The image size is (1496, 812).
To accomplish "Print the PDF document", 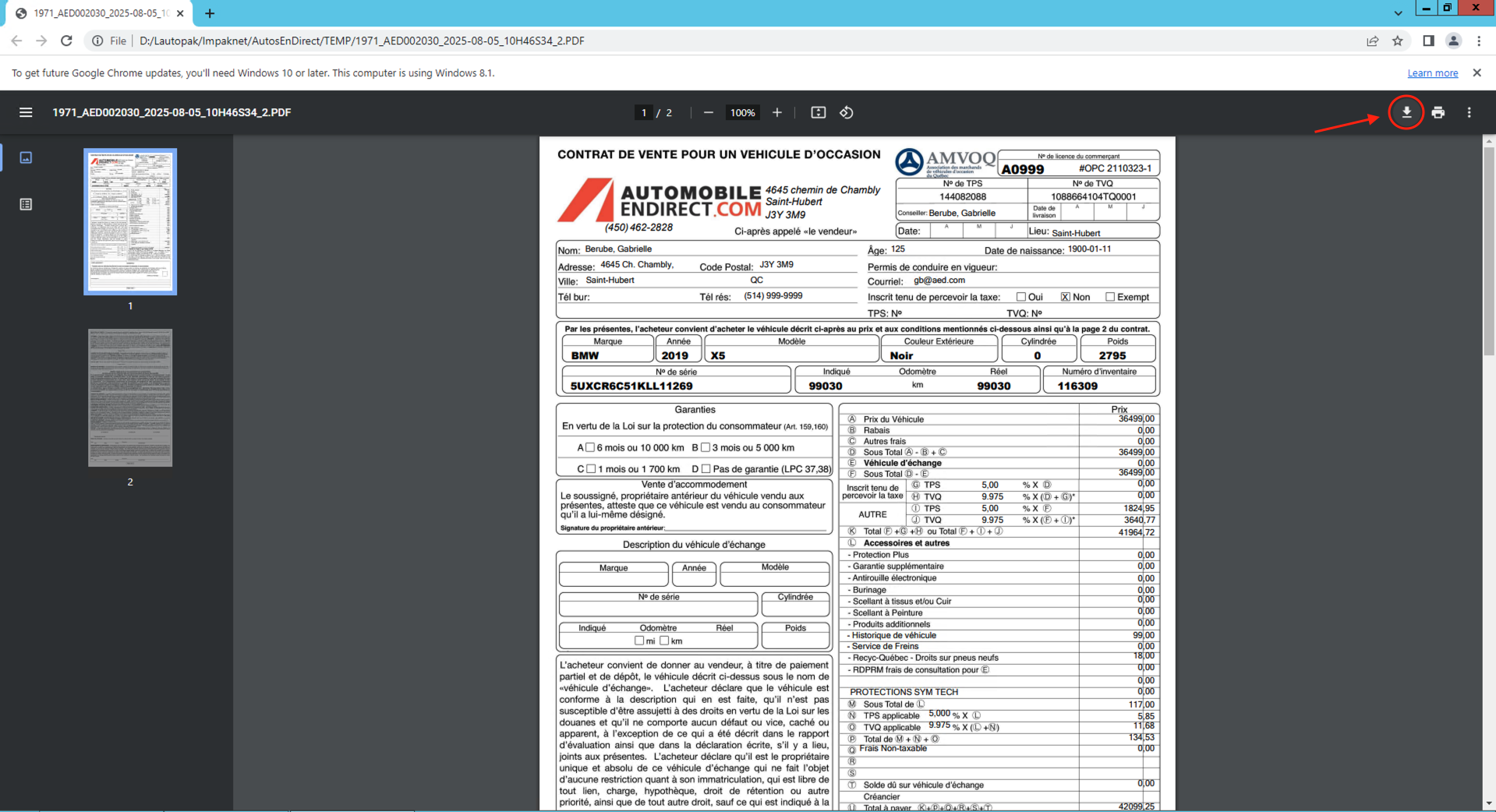I will pyautogui.click(x=1438, y=112).
